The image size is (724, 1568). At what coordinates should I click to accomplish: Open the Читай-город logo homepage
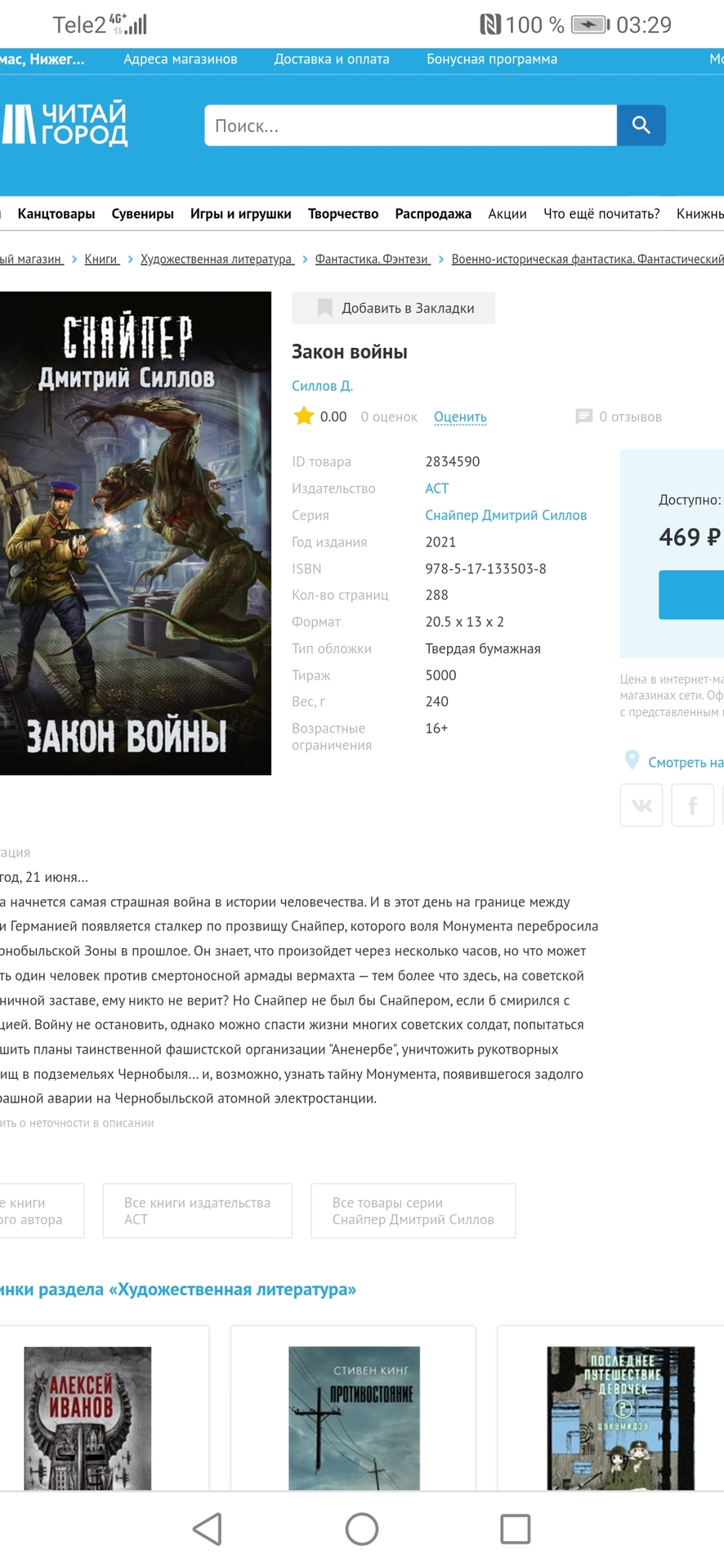65,124
